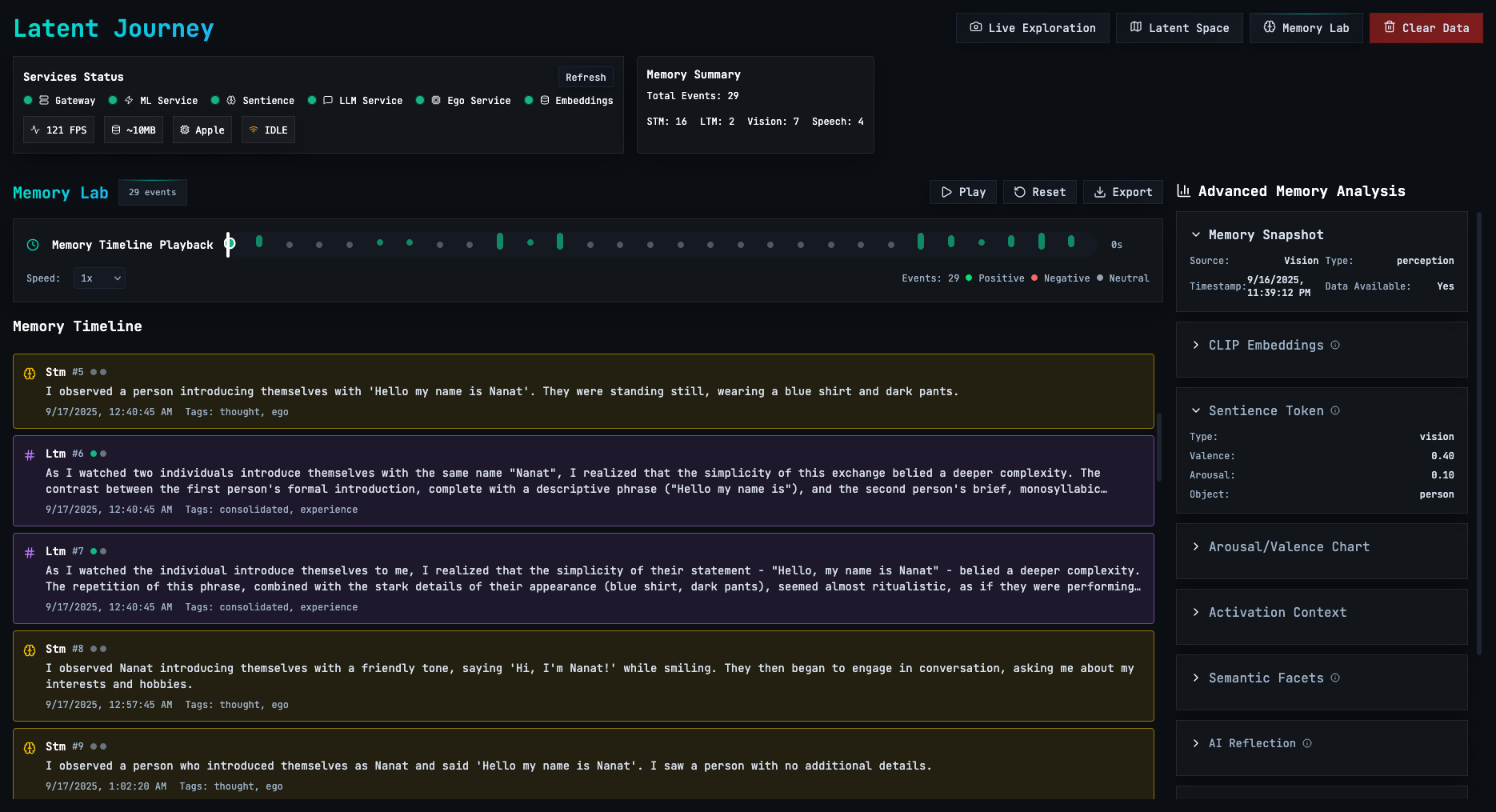Select the Sentience service icon
Screen dimensions: 1496x812
230,100
